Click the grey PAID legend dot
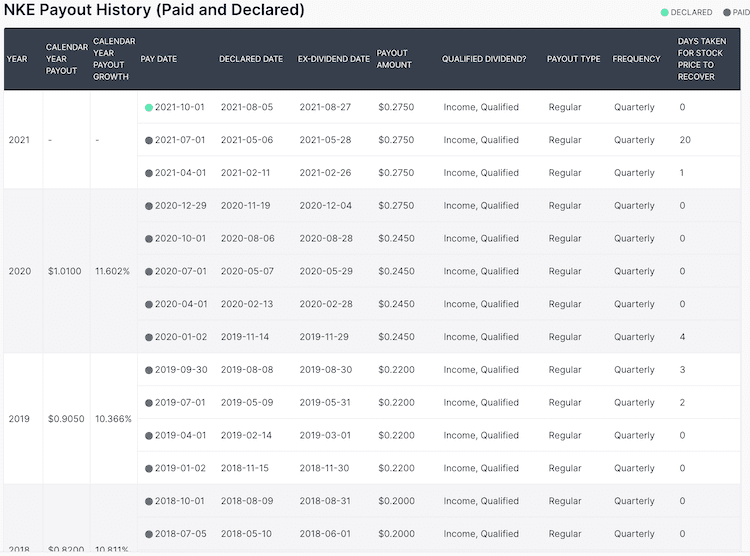This screenshot has height=556, width=750. pyautogui.click(x=727, y=12)
